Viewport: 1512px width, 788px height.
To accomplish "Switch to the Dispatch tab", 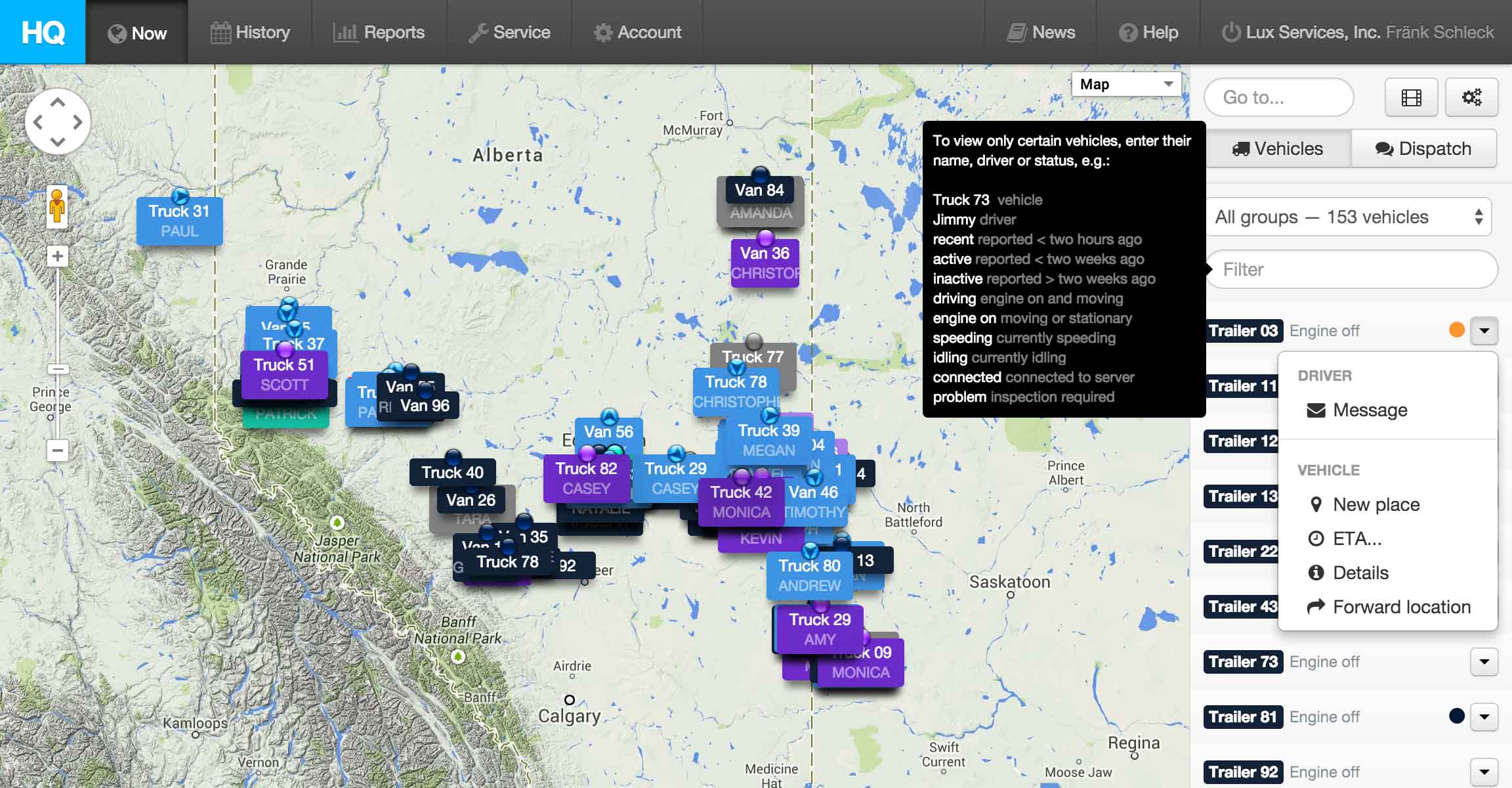I will [x=1424, y=148].
